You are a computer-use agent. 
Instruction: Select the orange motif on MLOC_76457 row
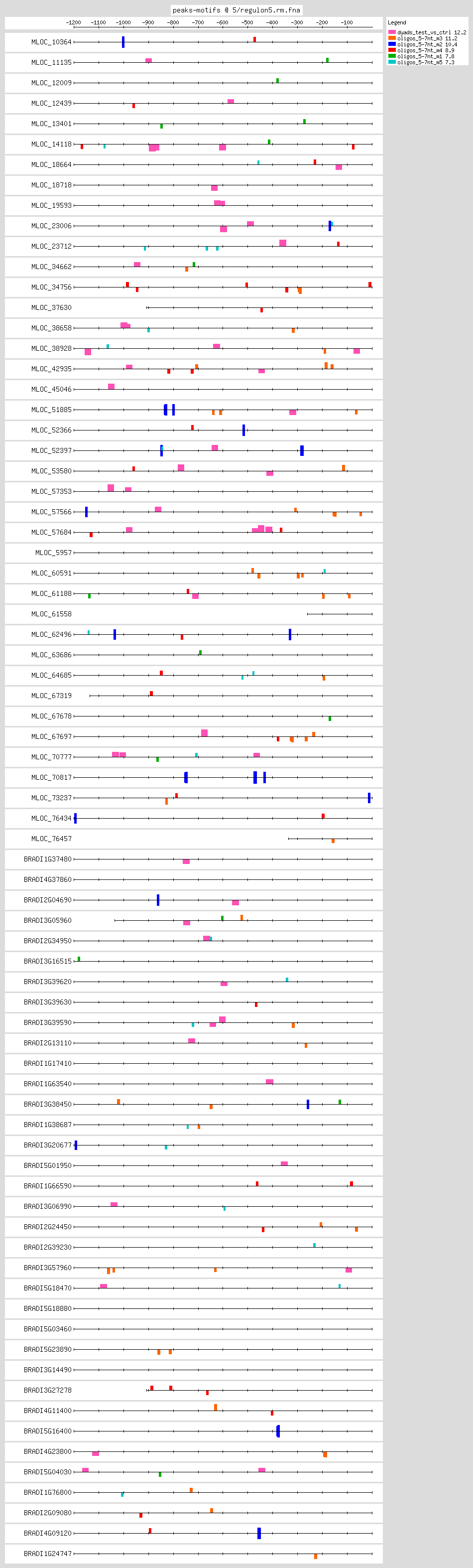(x=333, y=841)
